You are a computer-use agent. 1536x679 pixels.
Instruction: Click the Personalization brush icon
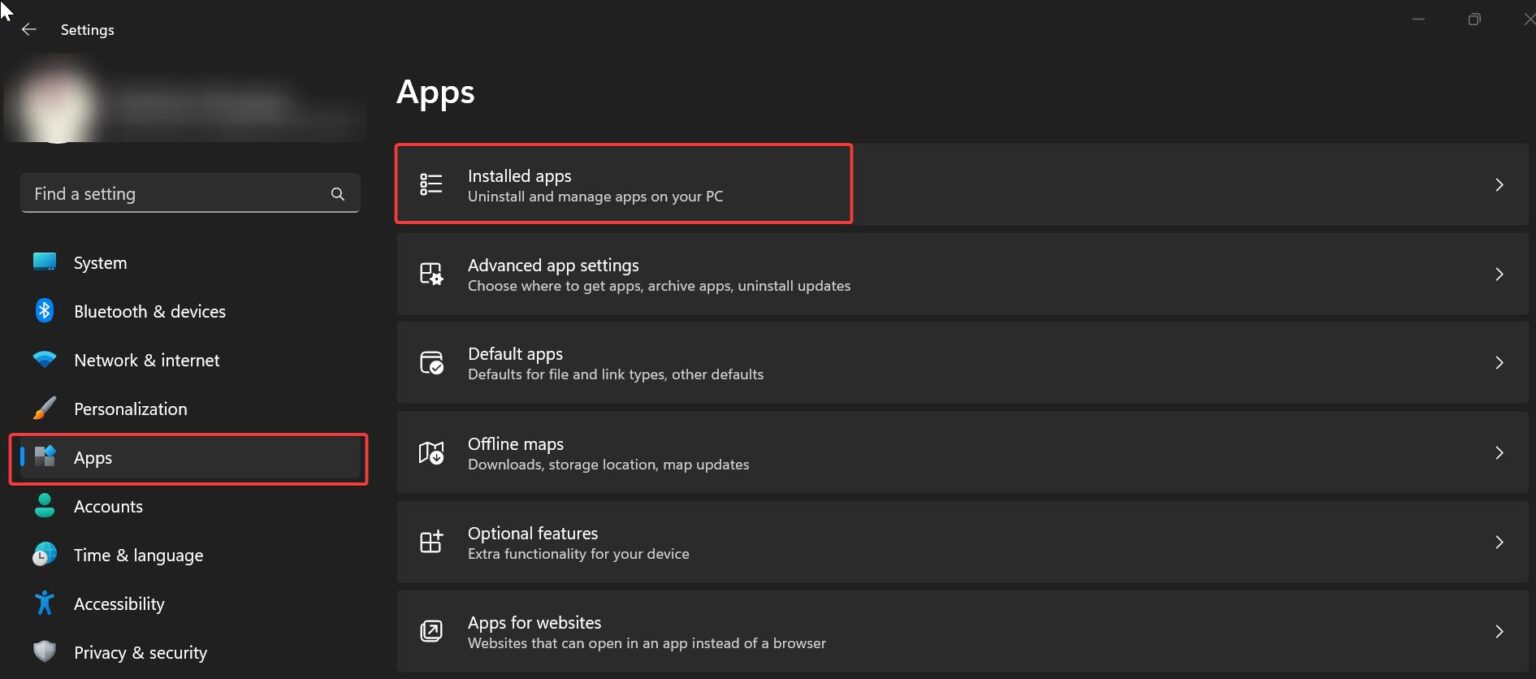[x=44, y=408]
